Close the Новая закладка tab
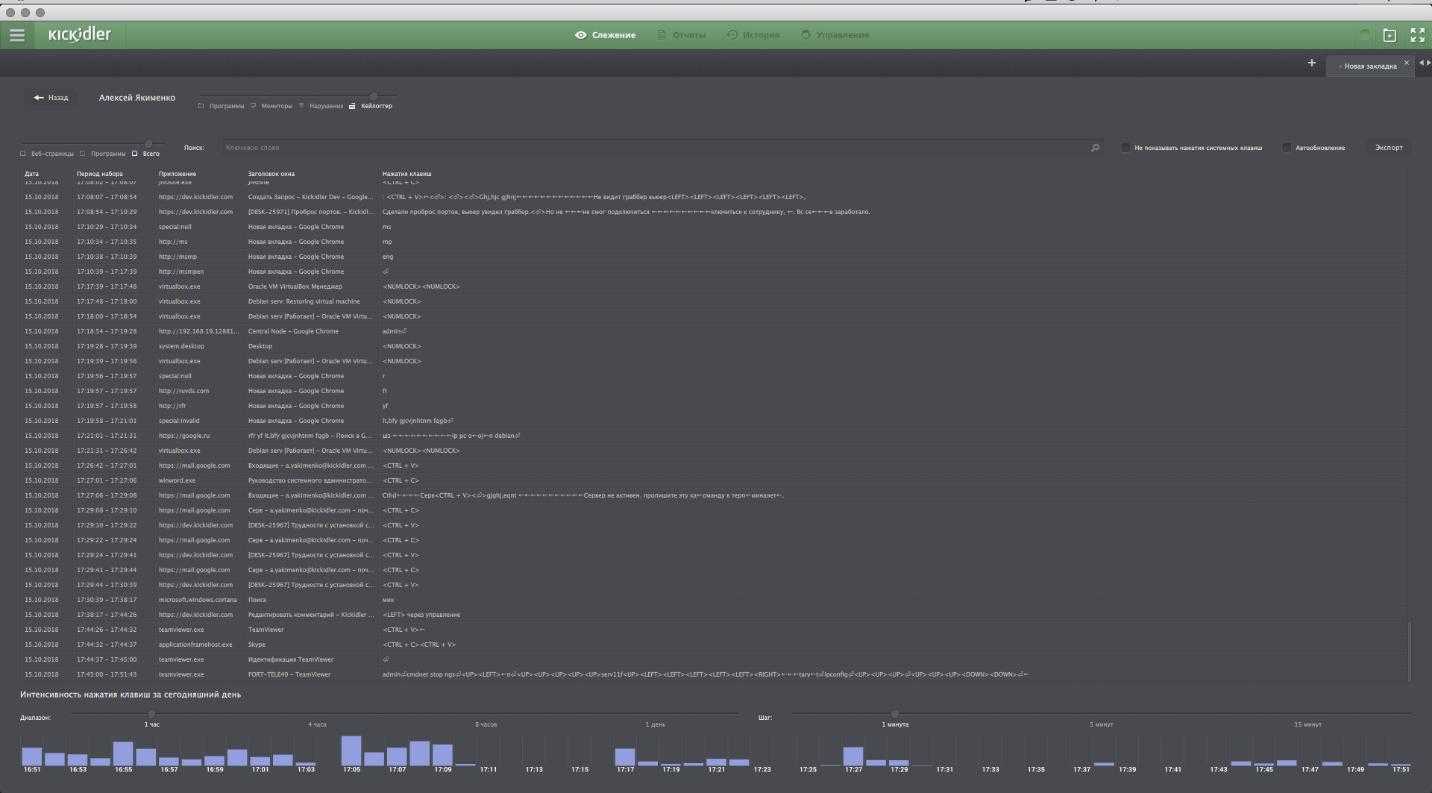 coord(1406,63)
